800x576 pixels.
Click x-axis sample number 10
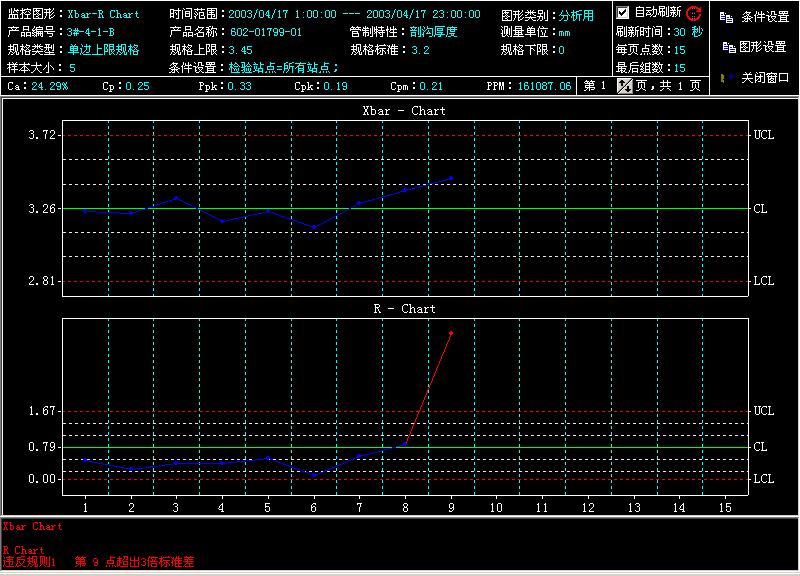(496, 508)
